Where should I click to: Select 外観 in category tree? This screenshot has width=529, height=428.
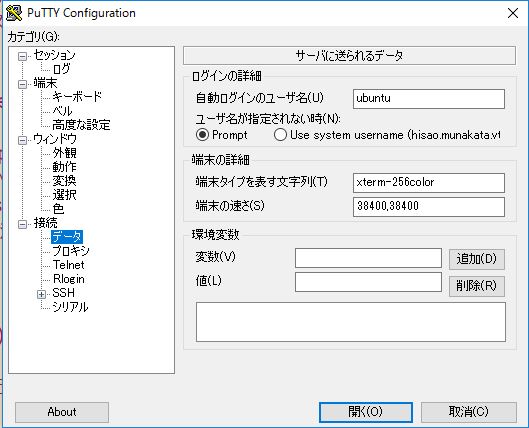pos(64,153)
